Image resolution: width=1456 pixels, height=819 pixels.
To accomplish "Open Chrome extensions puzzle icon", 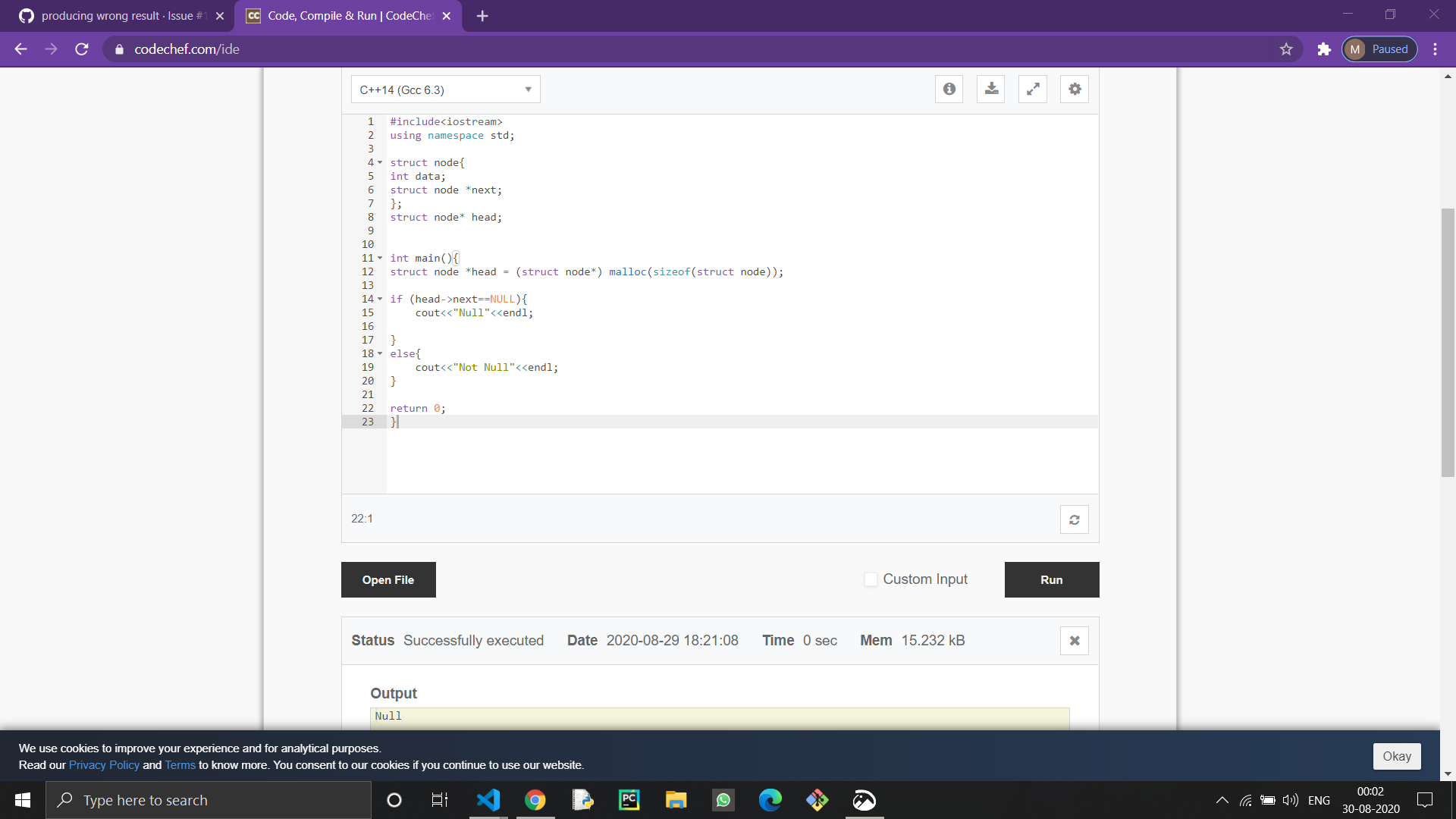I will 1324,49.
